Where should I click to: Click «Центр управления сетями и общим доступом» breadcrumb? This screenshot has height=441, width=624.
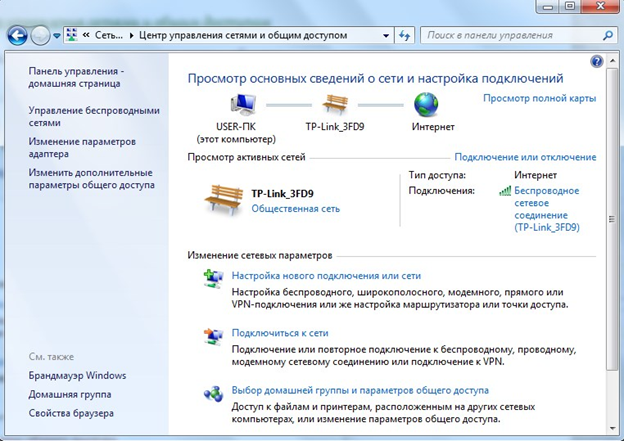point(243,35)
